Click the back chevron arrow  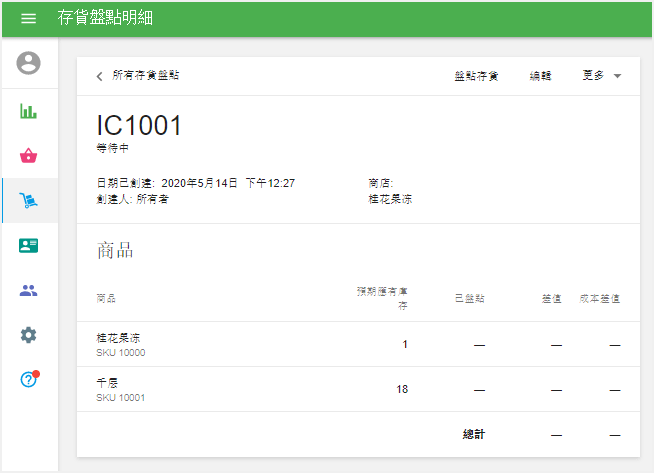(x=99, y=76)
